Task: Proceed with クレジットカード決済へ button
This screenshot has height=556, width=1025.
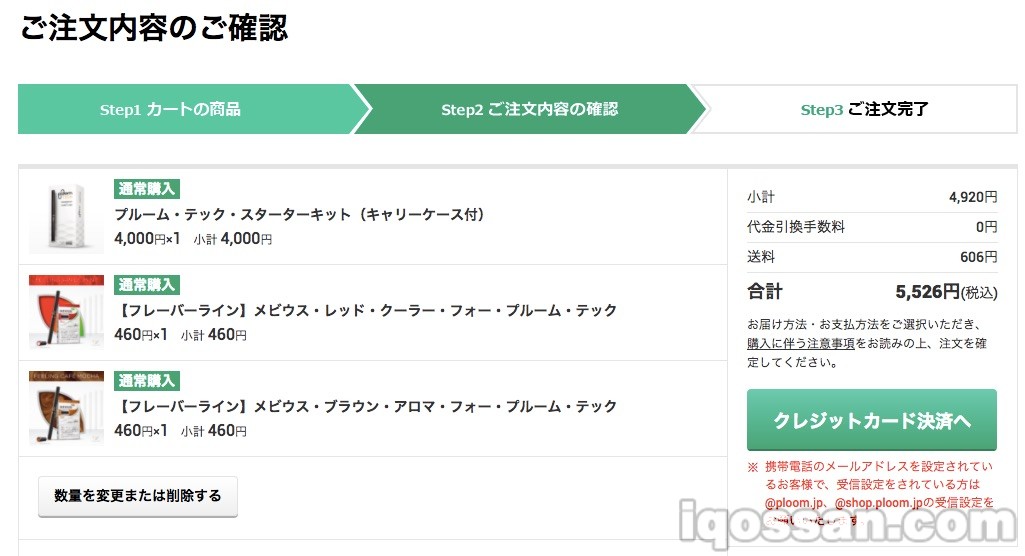Action: click(x=871, y=420)
